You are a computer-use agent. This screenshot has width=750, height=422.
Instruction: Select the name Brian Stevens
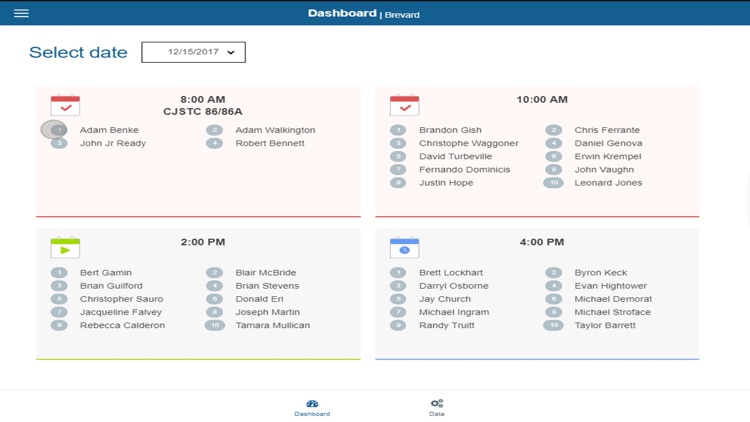pyautogui.click(x=267, y=286)
